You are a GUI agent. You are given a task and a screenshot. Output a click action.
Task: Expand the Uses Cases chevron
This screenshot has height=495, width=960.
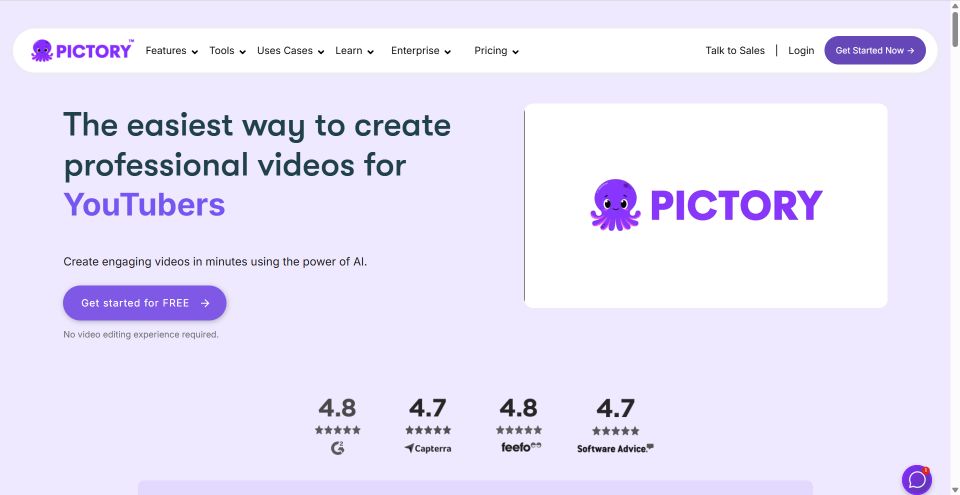click(x=321, y=52)
